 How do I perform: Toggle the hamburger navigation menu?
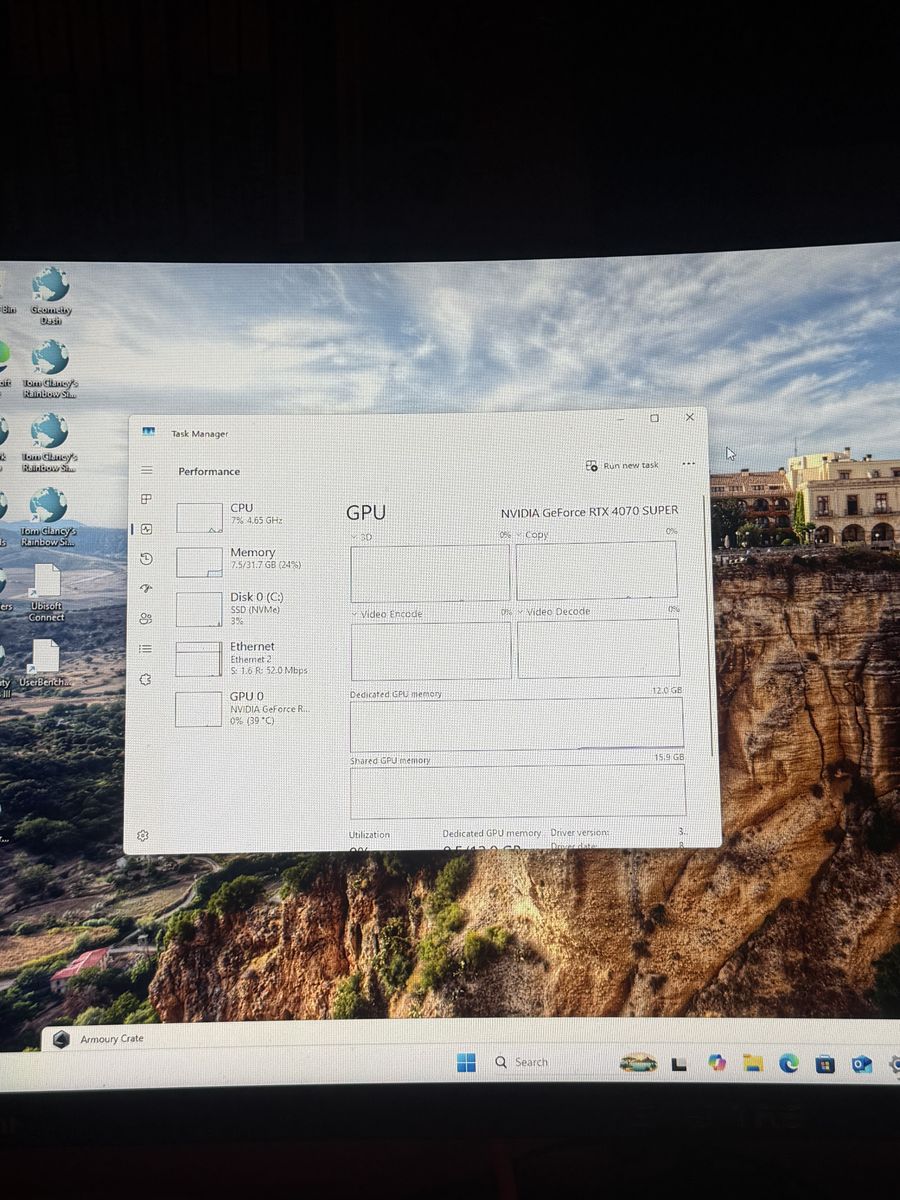(x=147, y=470)
